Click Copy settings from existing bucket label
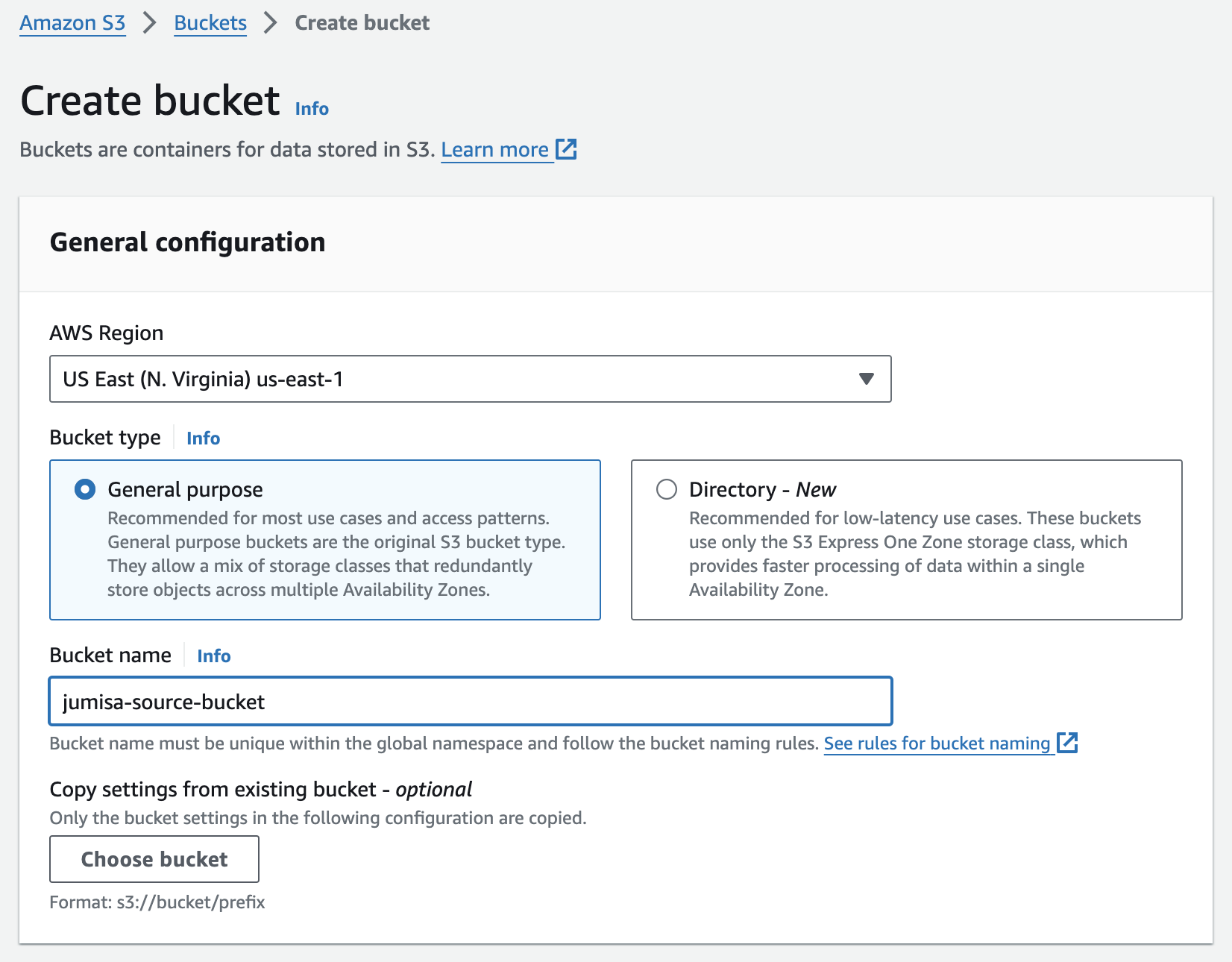 [x=261, y=790]
